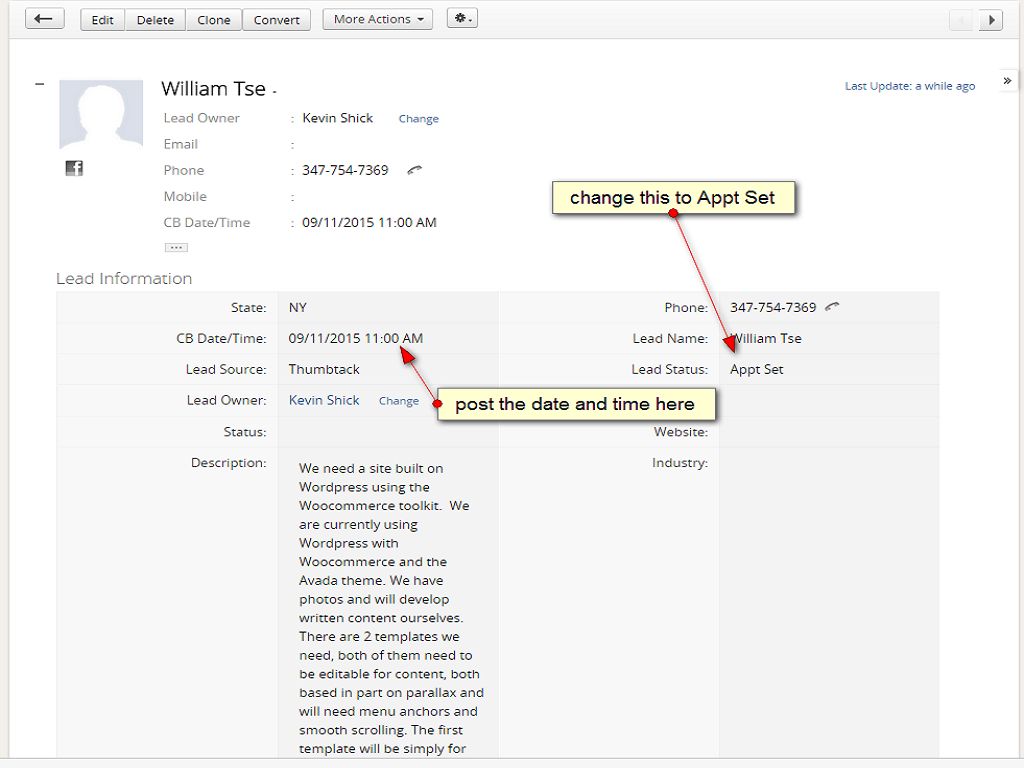Clone this lead record
This screenshot has height=768, width=1024.
point(214,20)
